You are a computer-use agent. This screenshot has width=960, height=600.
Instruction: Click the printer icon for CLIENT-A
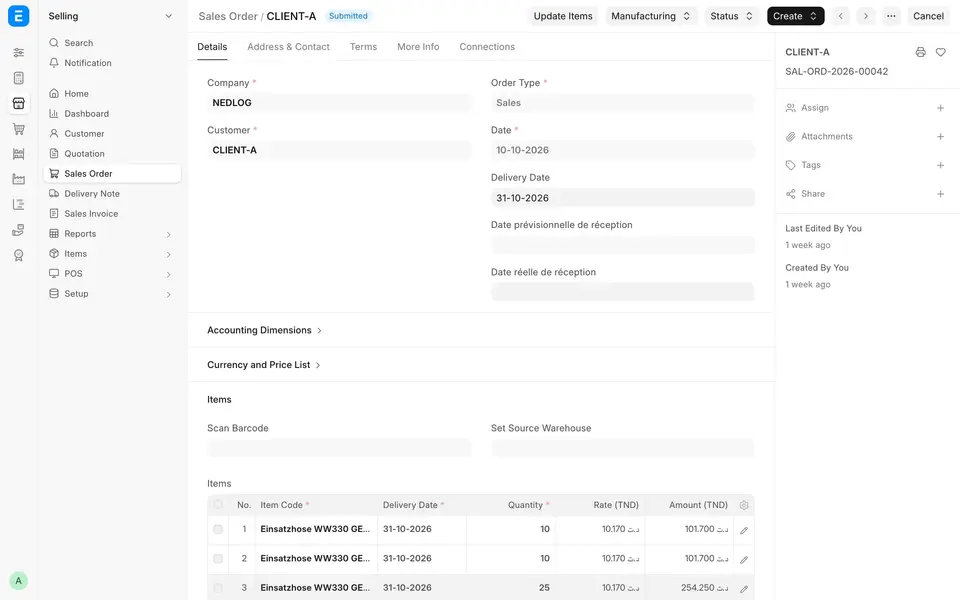click(920, 52)
